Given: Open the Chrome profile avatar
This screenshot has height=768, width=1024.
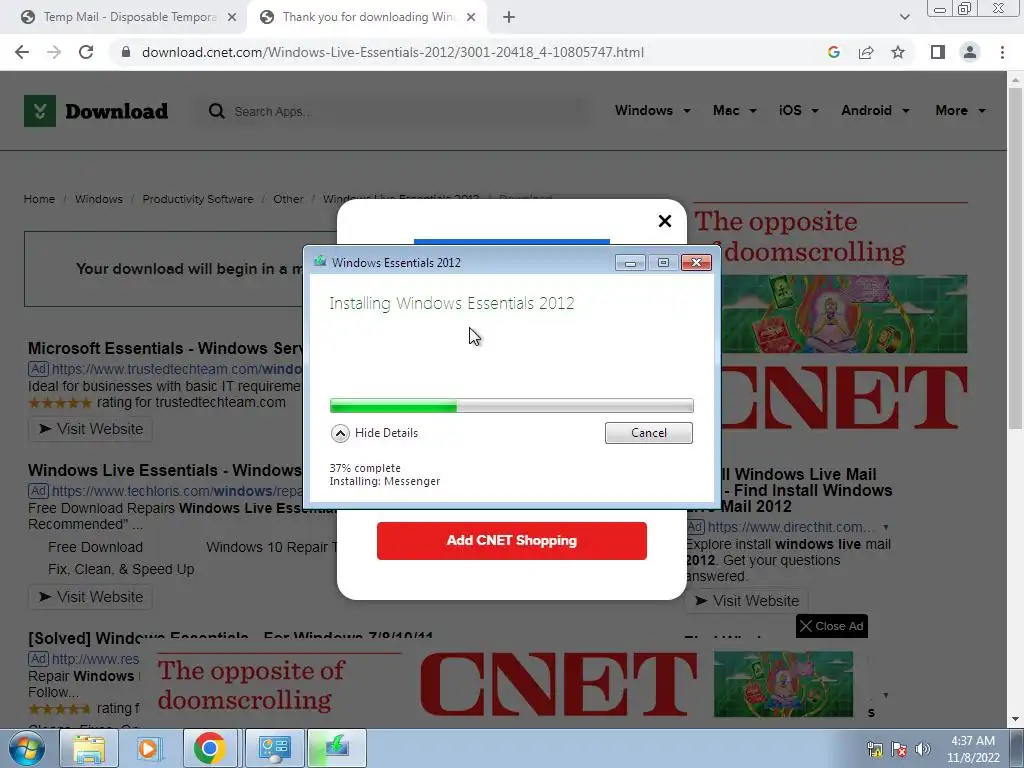Looking at the screenshot, I should [x=970, y=52].
